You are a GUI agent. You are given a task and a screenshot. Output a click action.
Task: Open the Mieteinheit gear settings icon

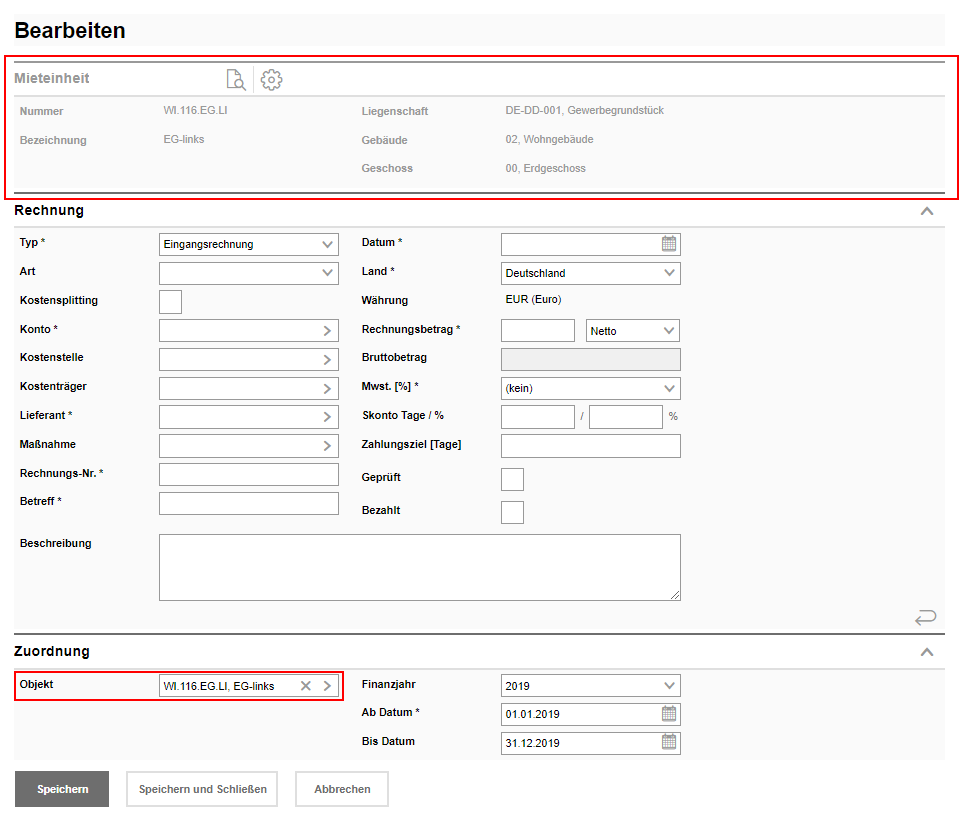271,80
